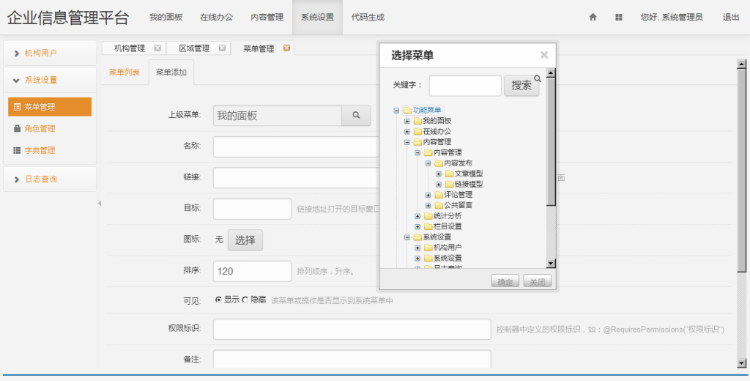Open 在线办公 in the top navigation
This screenshot has width=750, height=381.
coord(216,17)
